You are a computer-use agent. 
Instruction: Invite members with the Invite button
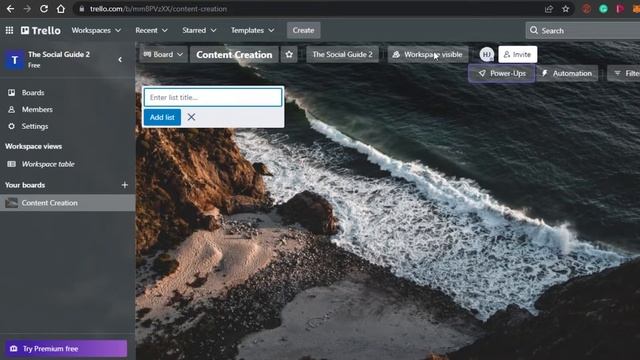pos(518,54)
